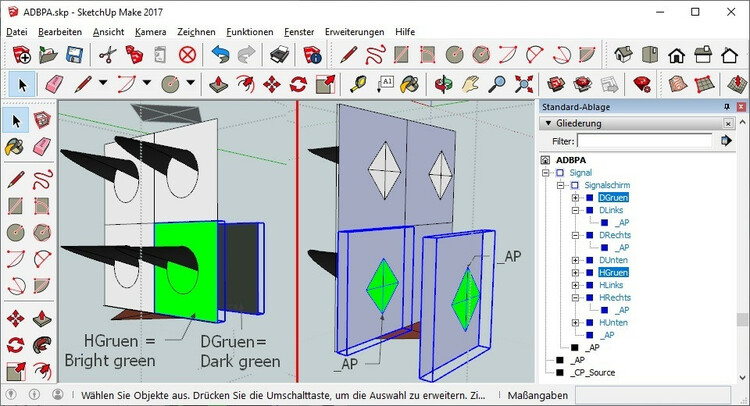Open Extension Manager ruby icon

642,84
